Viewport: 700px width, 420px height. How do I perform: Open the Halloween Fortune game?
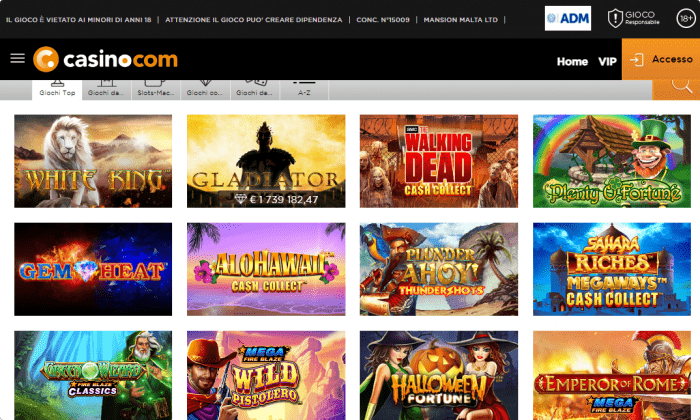(x=439, y=375)
